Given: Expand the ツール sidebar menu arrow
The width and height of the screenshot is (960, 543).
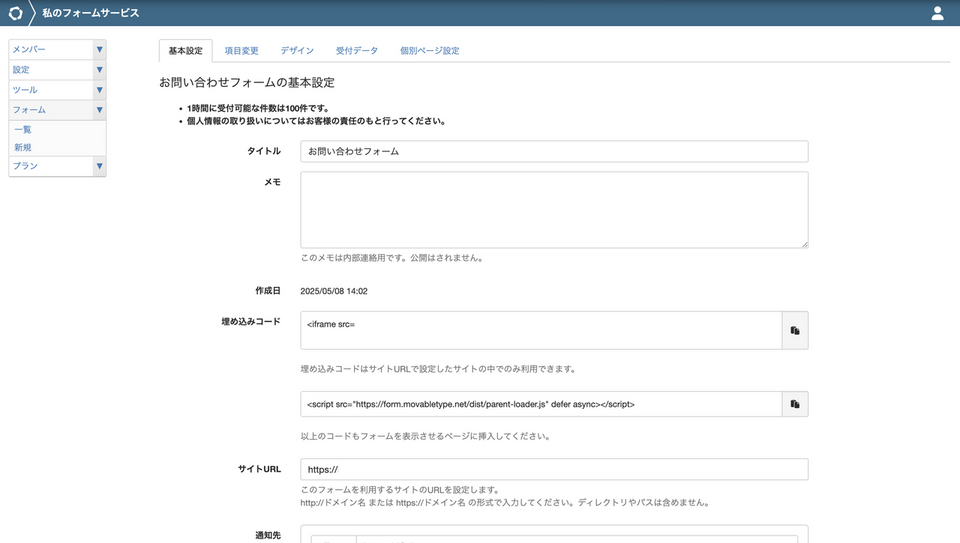Looking at the screenshot, I should click(99, 90).
